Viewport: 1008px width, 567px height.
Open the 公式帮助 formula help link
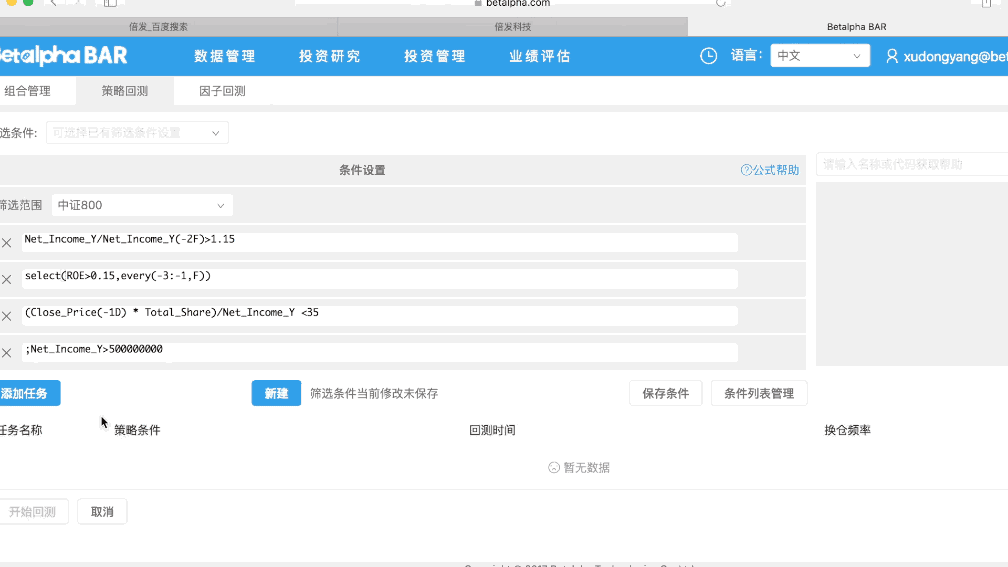(x=770, y=170)
